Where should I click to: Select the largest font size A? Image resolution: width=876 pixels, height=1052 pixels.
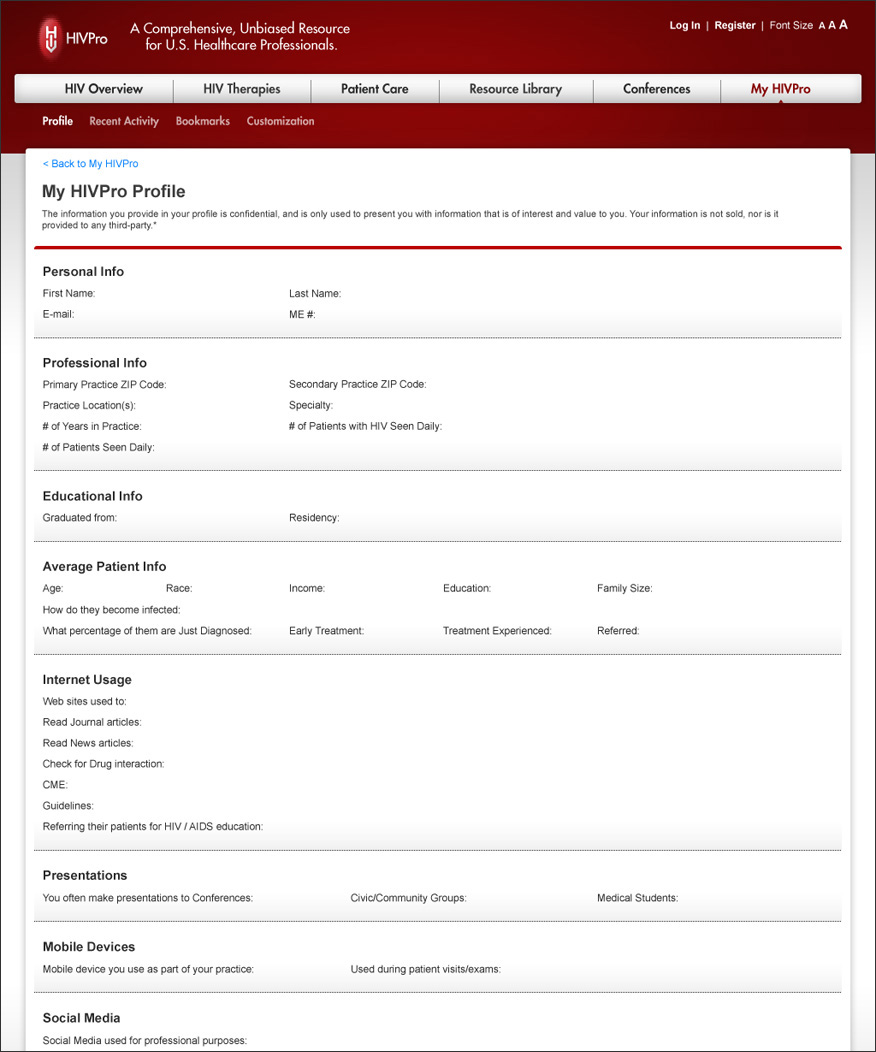tap(843, 24)
